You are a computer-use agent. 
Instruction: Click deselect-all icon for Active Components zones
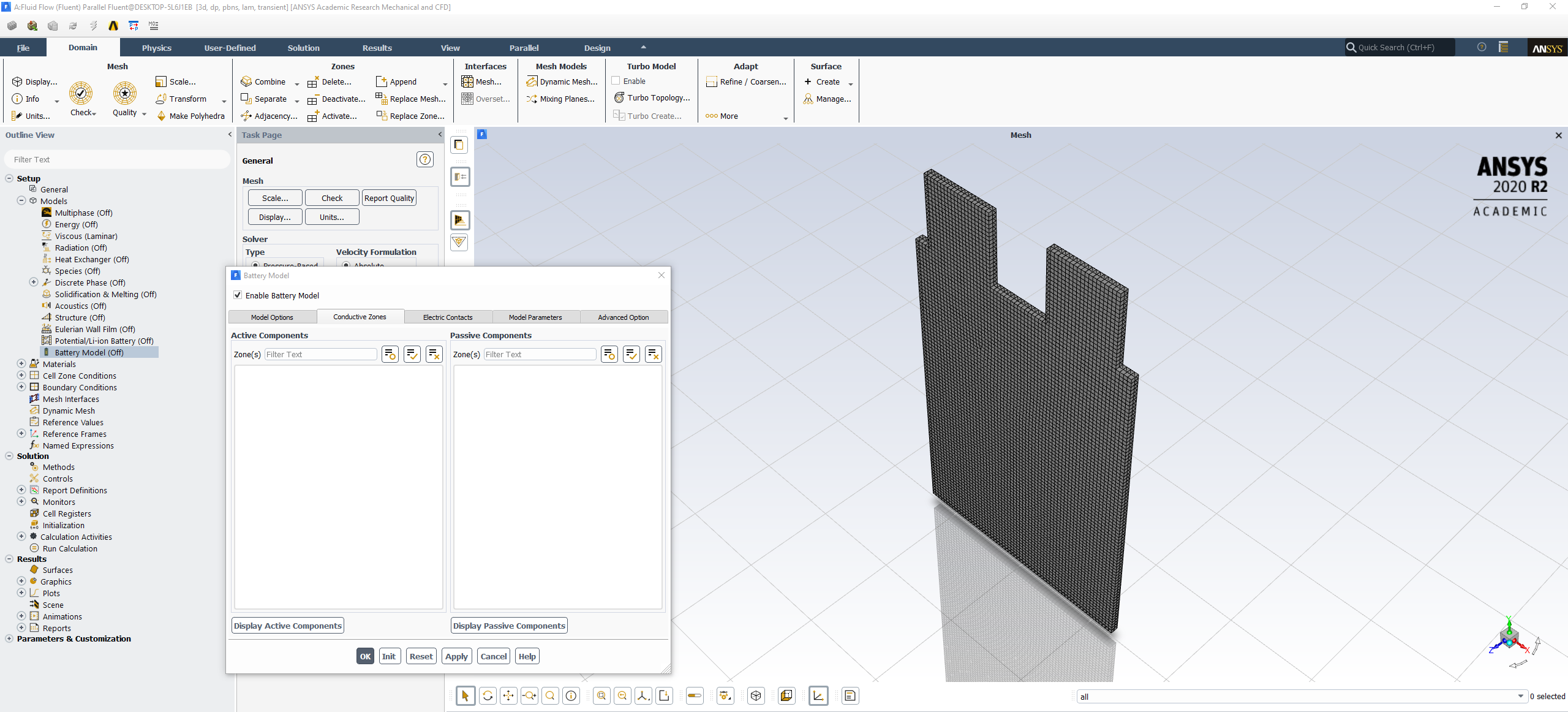click(x=434, y=354)
